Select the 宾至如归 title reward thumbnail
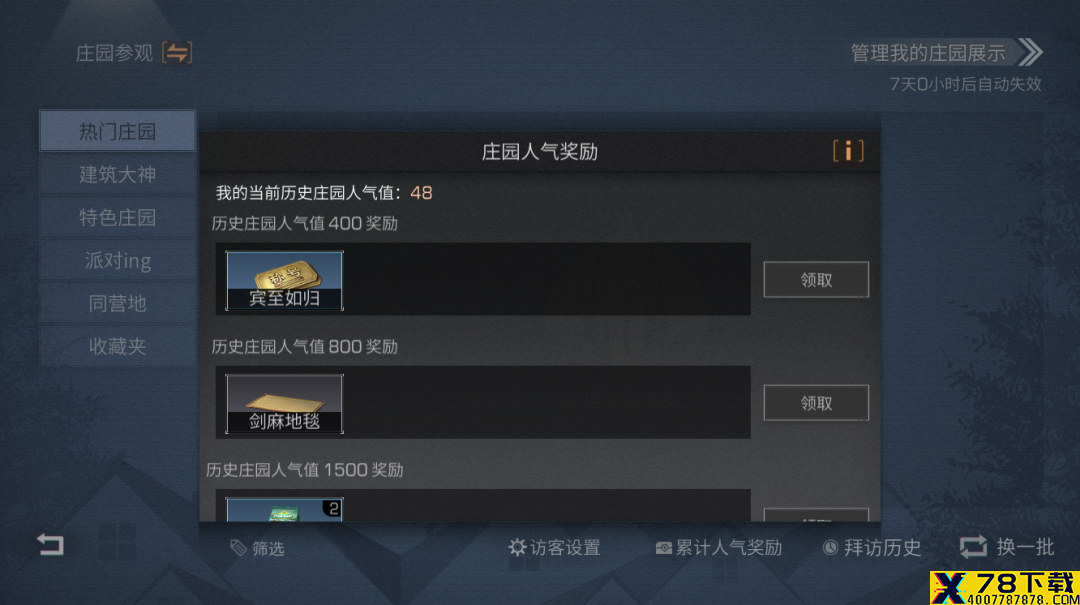The image size is (1080, 605). coord(284,280)
